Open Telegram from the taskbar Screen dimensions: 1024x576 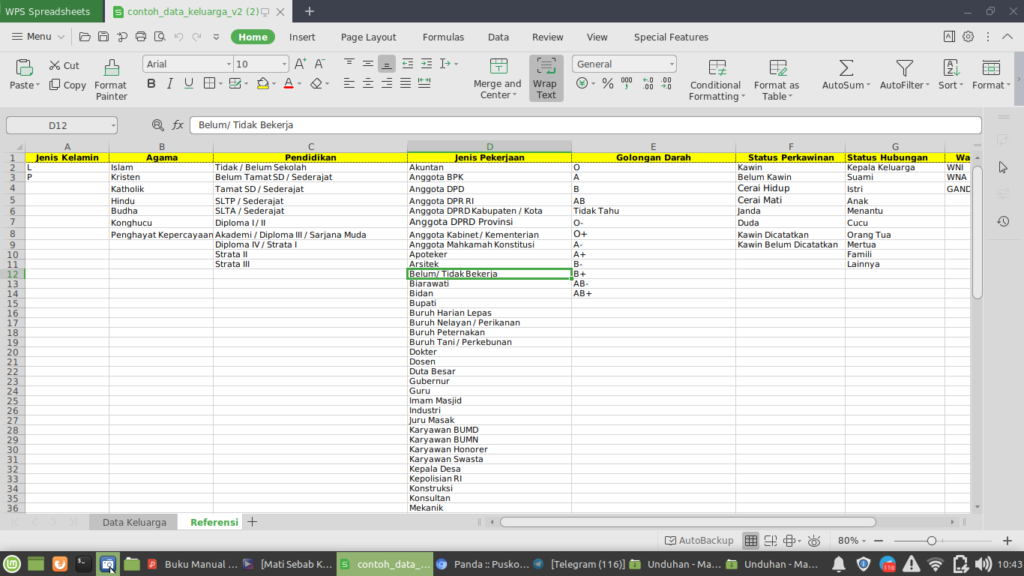point(579,564)
